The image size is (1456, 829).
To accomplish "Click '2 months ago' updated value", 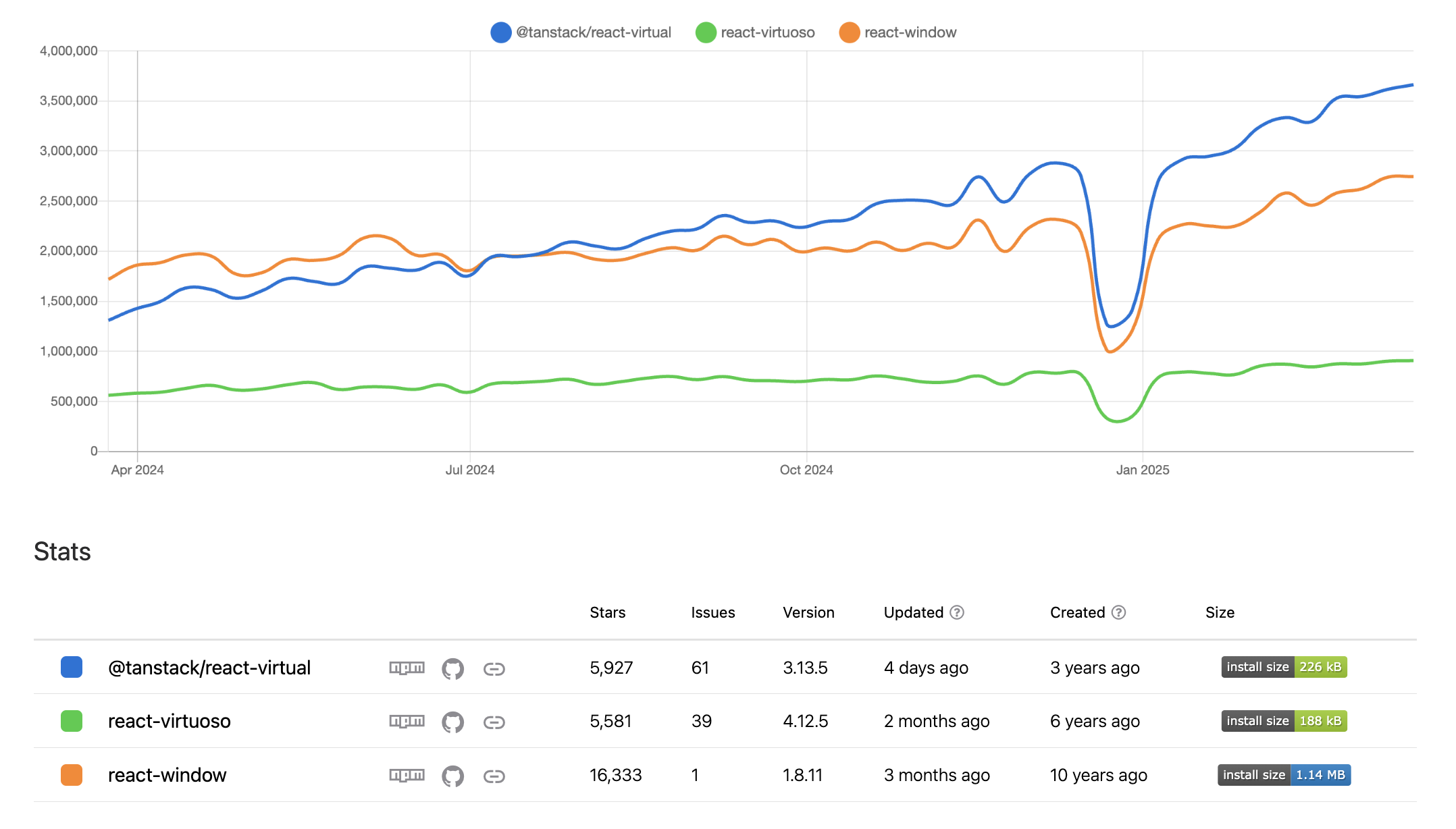I will click(937, 721).
